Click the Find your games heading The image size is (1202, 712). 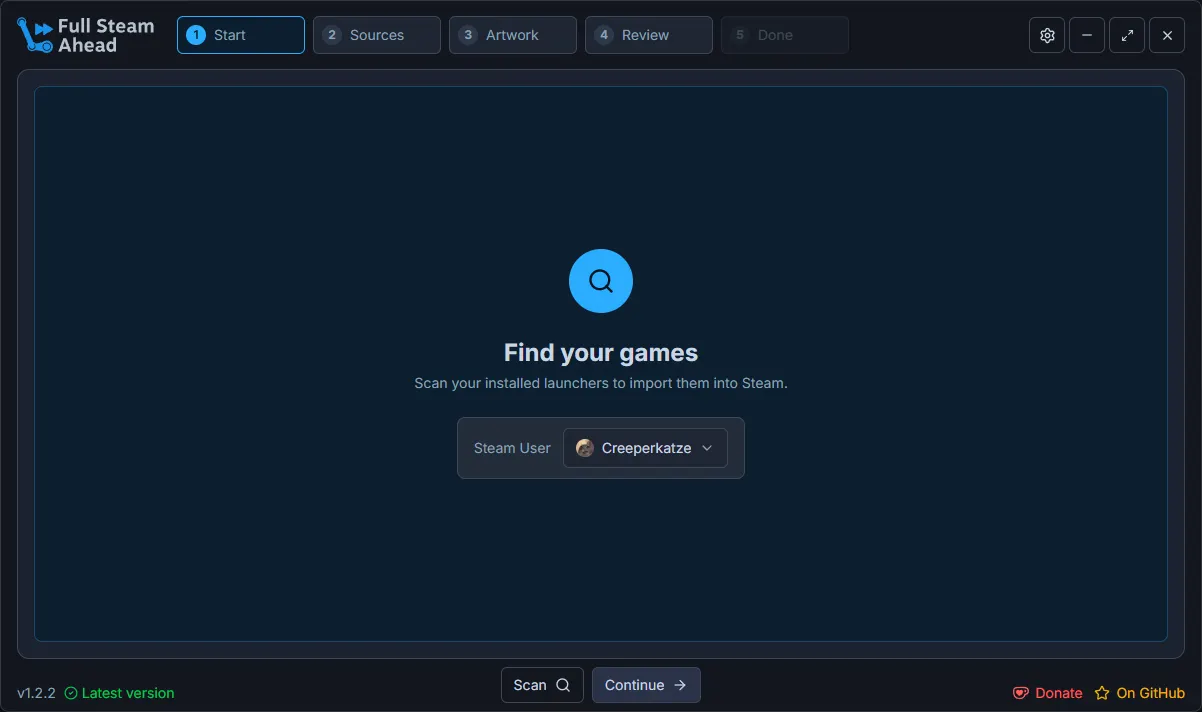[601, 353]
